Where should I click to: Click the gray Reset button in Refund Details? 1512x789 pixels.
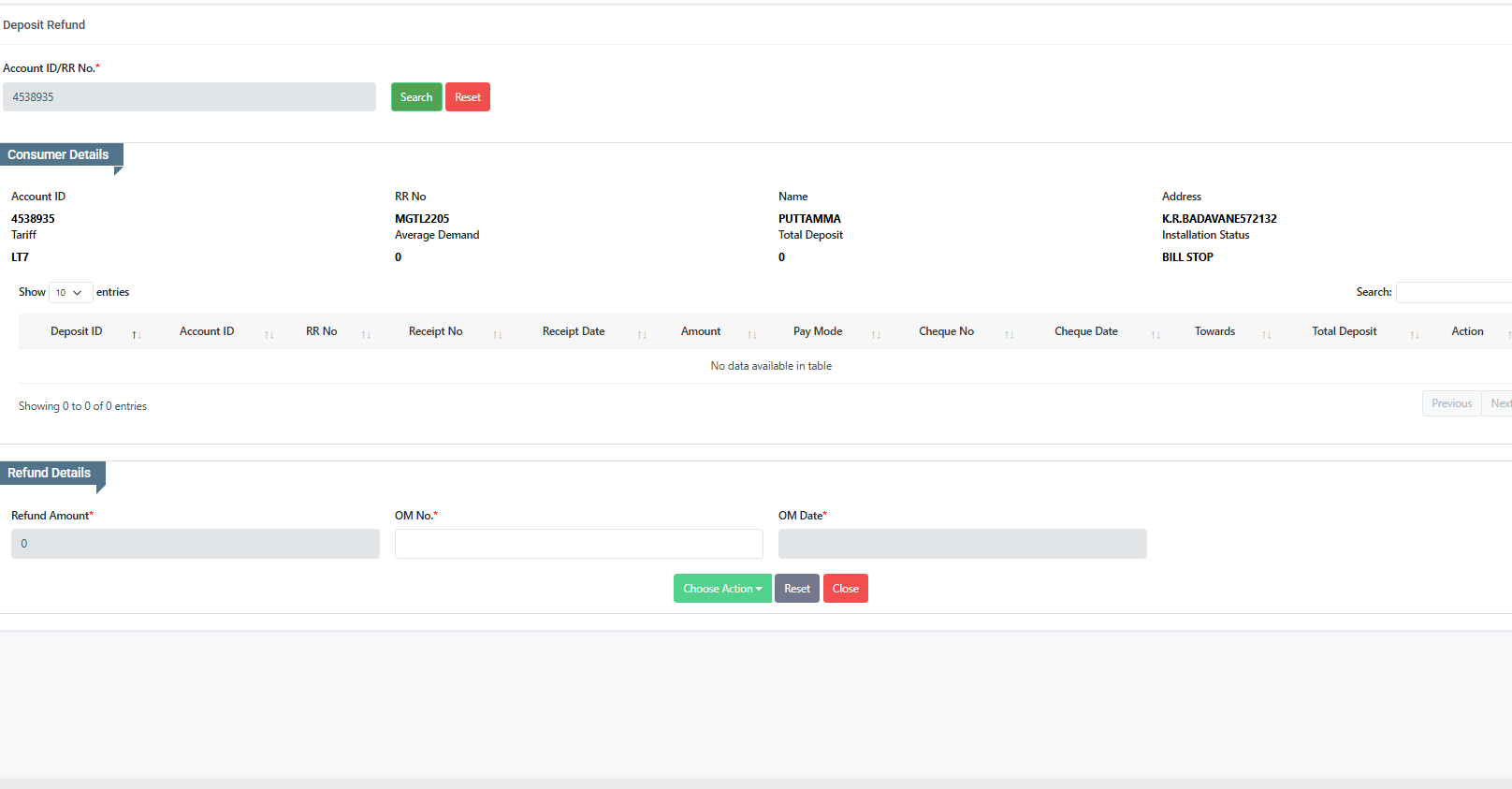click(797, 589)
